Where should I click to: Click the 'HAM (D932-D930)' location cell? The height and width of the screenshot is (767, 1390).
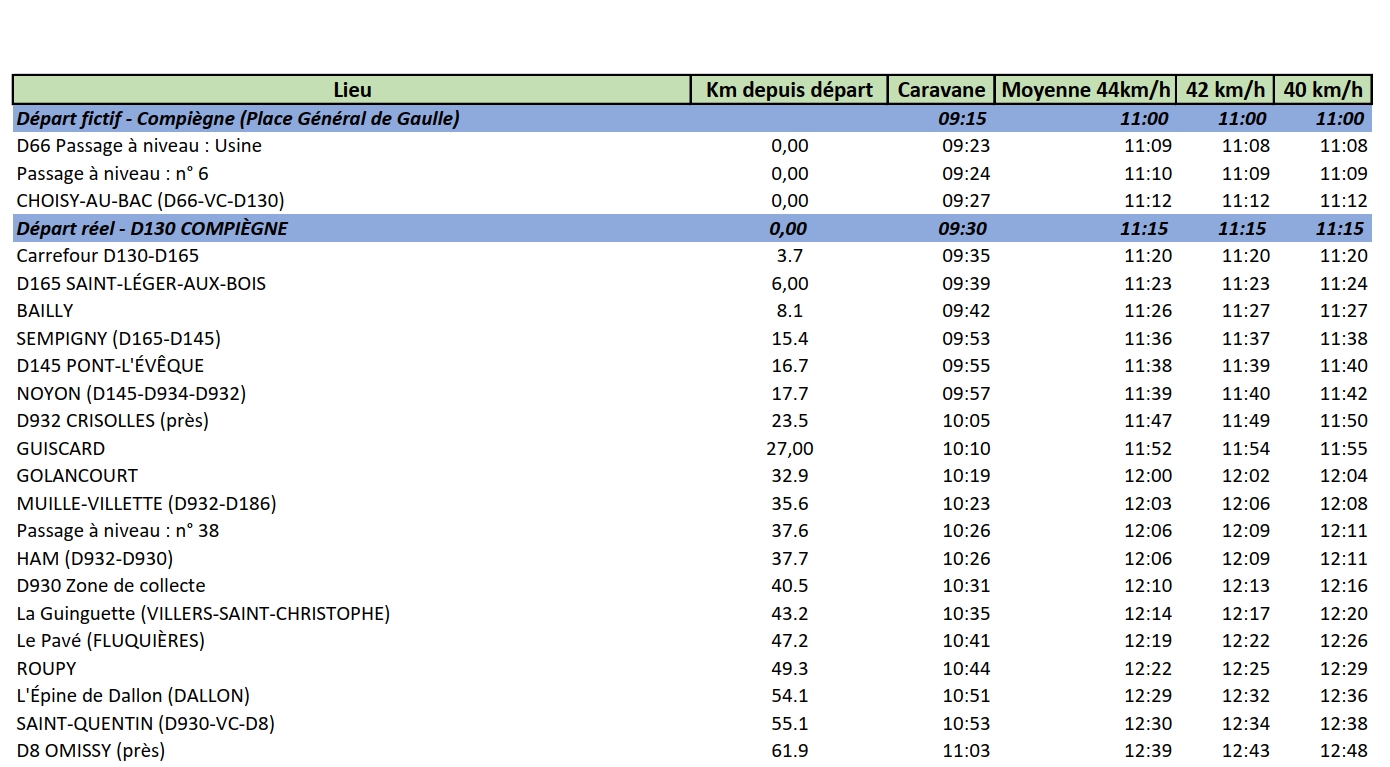[x=95, y=558]
